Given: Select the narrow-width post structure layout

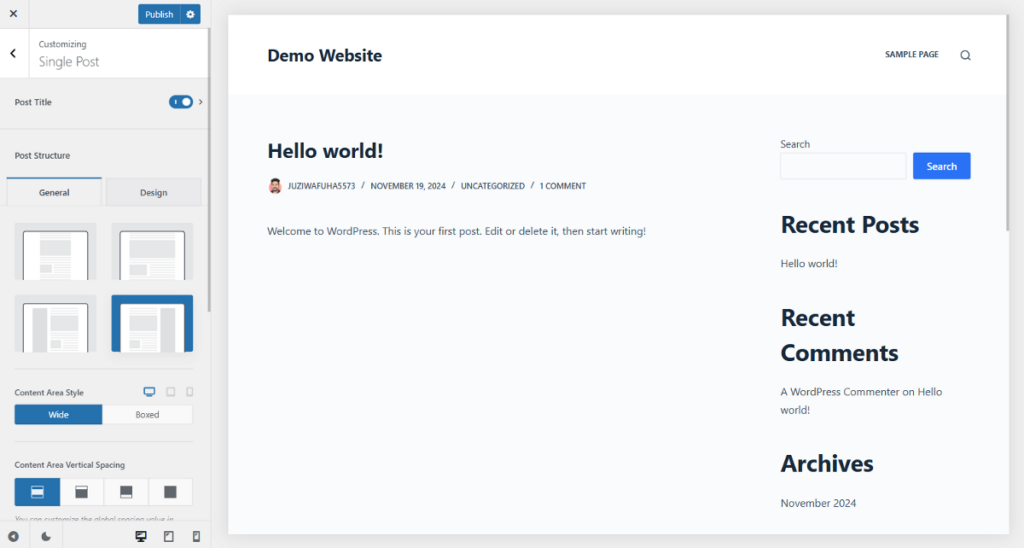Looking at the screenshot, I should tap(56, 251).
